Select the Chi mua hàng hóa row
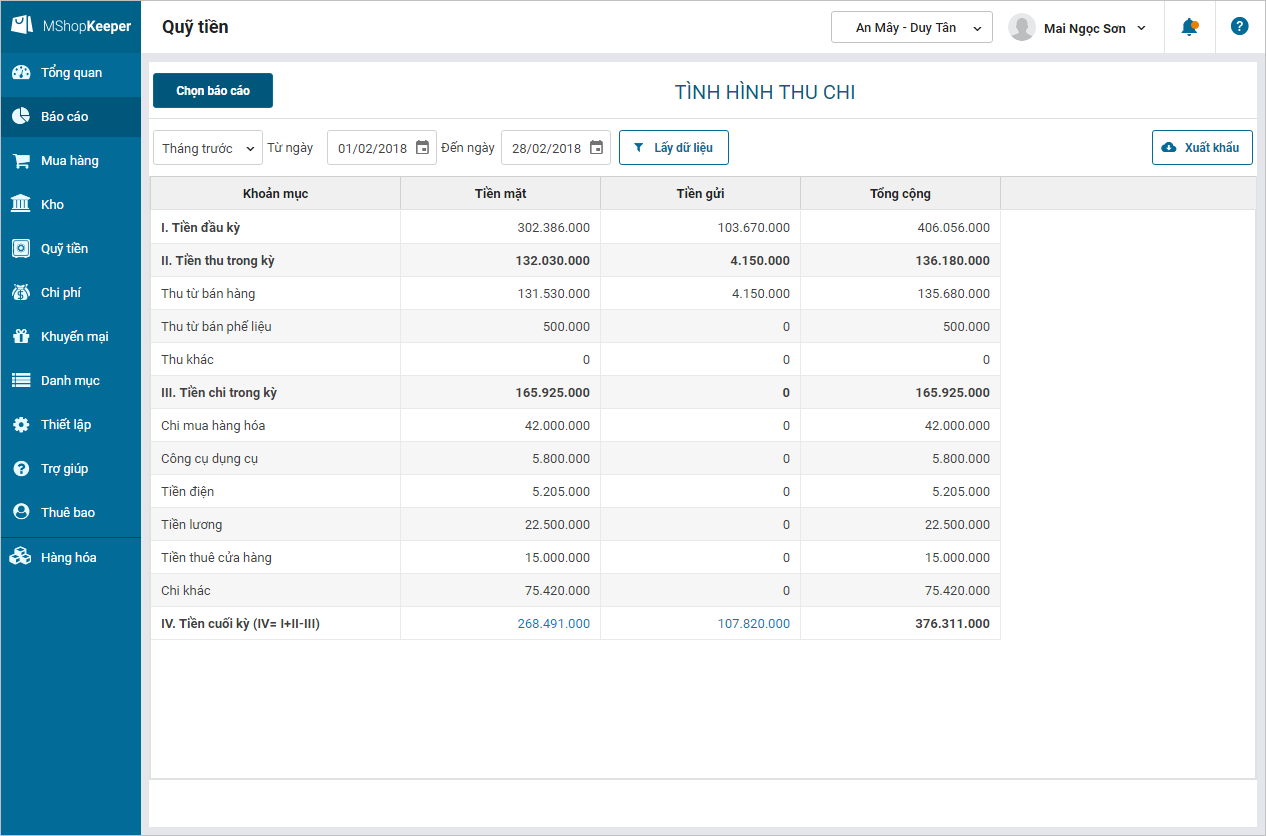This screenshot has height=836, width=1266. (x=575, y=426)
